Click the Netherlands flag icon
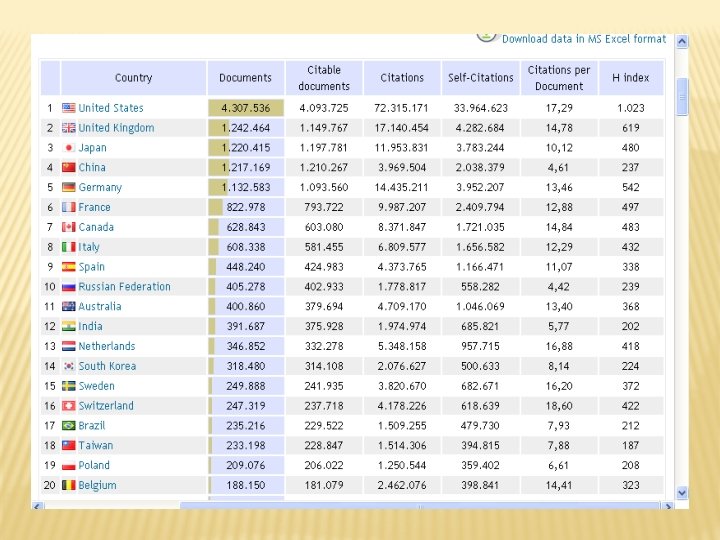Image resolution: width=720 pixels, height=540 pixels. click(x=68, y=346)
